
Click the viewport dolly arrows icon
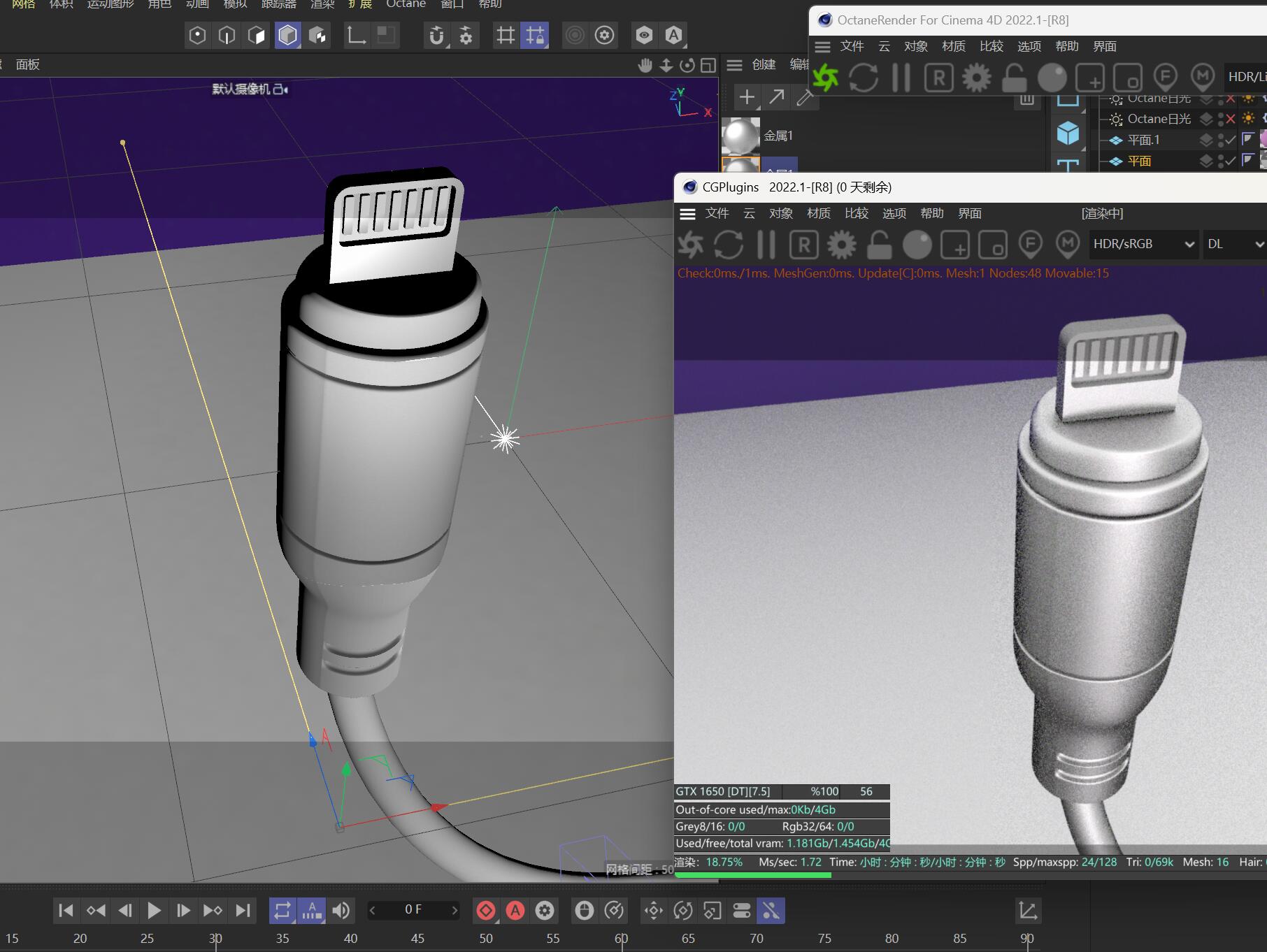[x=666, y=65]
